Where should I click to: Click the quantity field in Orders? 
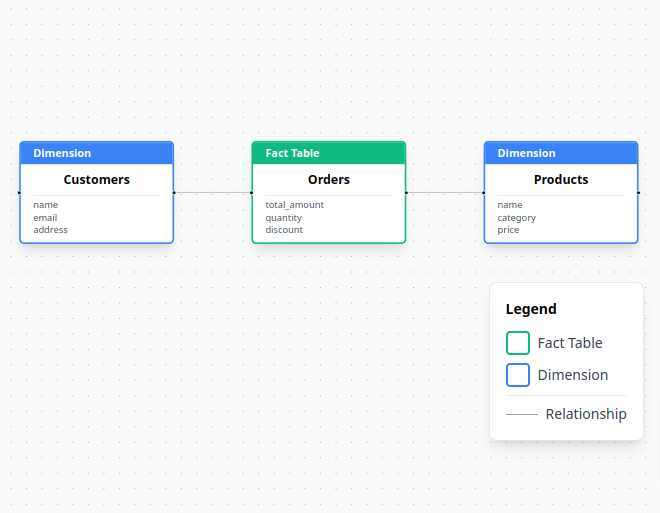pos(283,218)
